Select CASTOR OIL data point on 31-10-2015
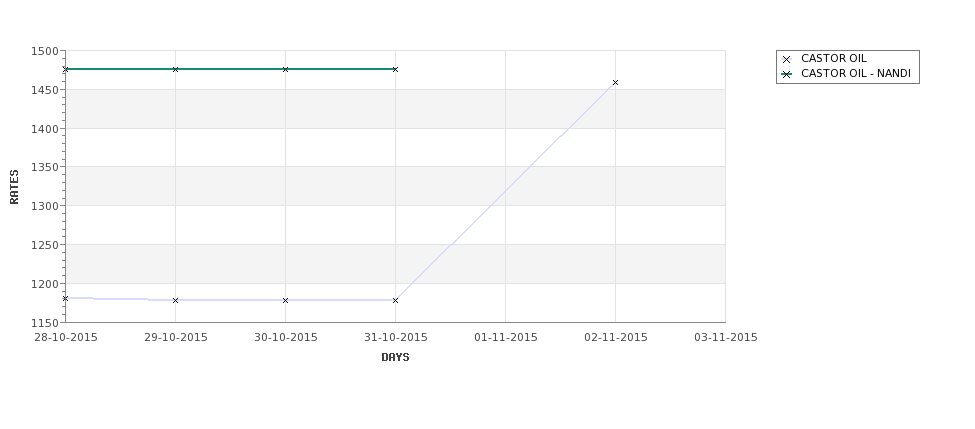This screenshot has height=429, width=975. pyautogui.click(x=395, y=300)
